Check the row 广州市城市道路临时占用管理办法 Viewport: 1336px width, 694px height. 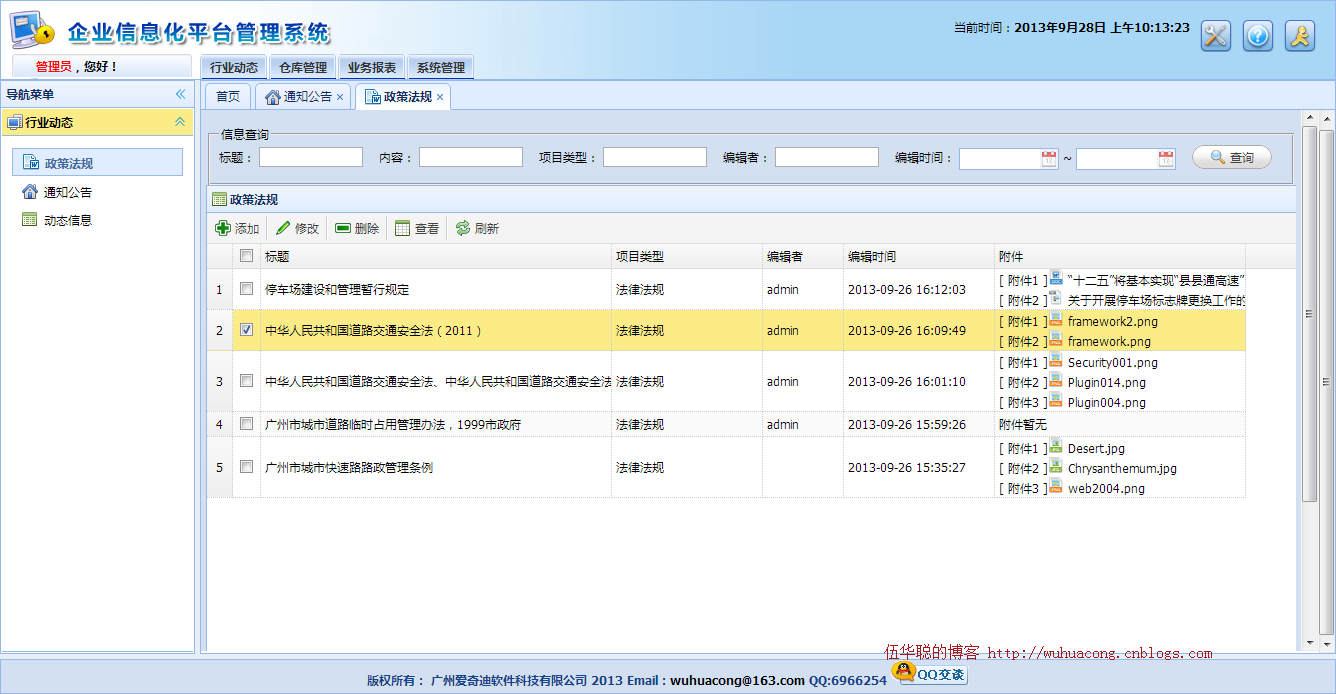[x=246, y=424]
